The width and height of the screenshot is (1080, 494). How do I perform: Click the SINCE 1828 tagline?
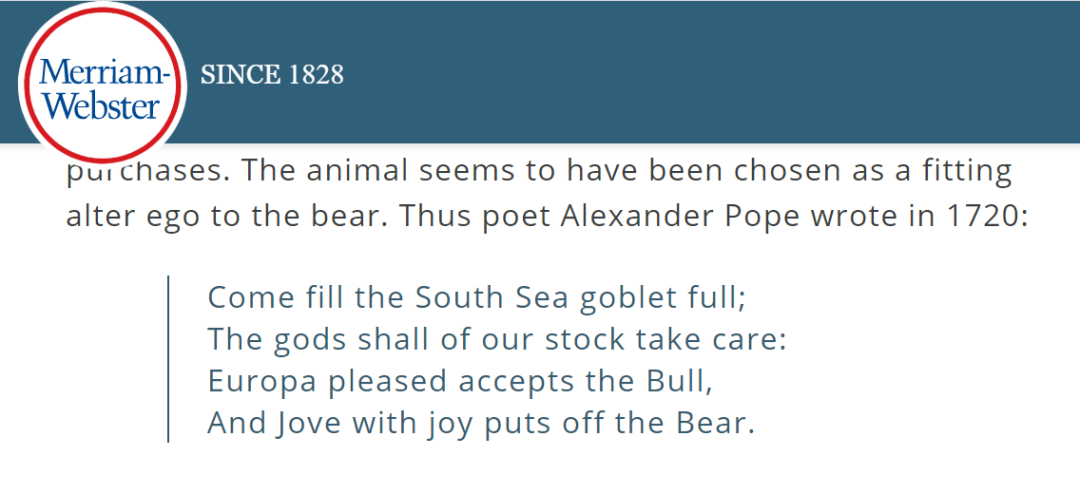(x=272, y=75)
